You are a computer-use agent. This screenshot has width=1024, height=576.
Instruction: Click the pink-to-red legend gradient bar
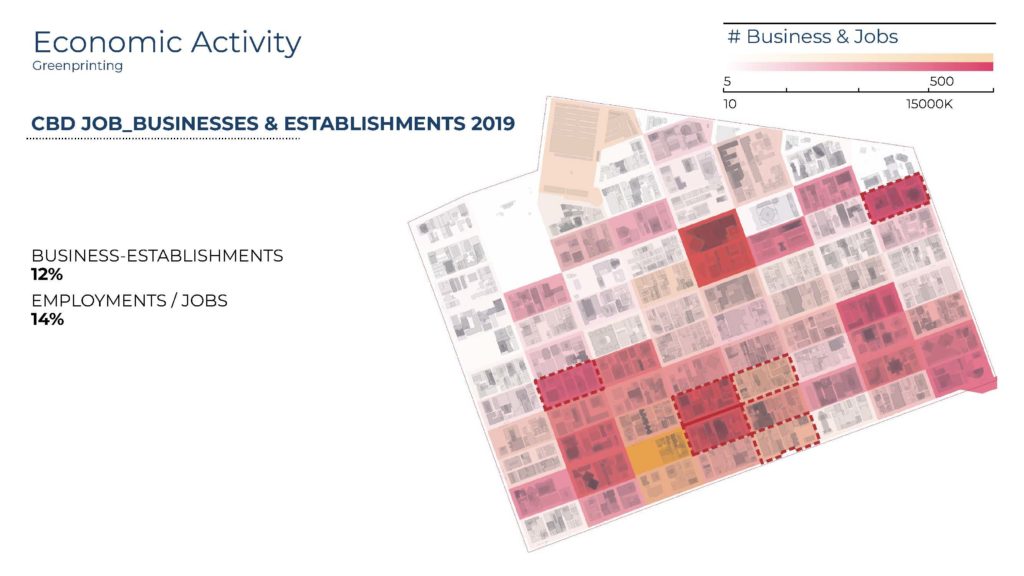(859, 66)
